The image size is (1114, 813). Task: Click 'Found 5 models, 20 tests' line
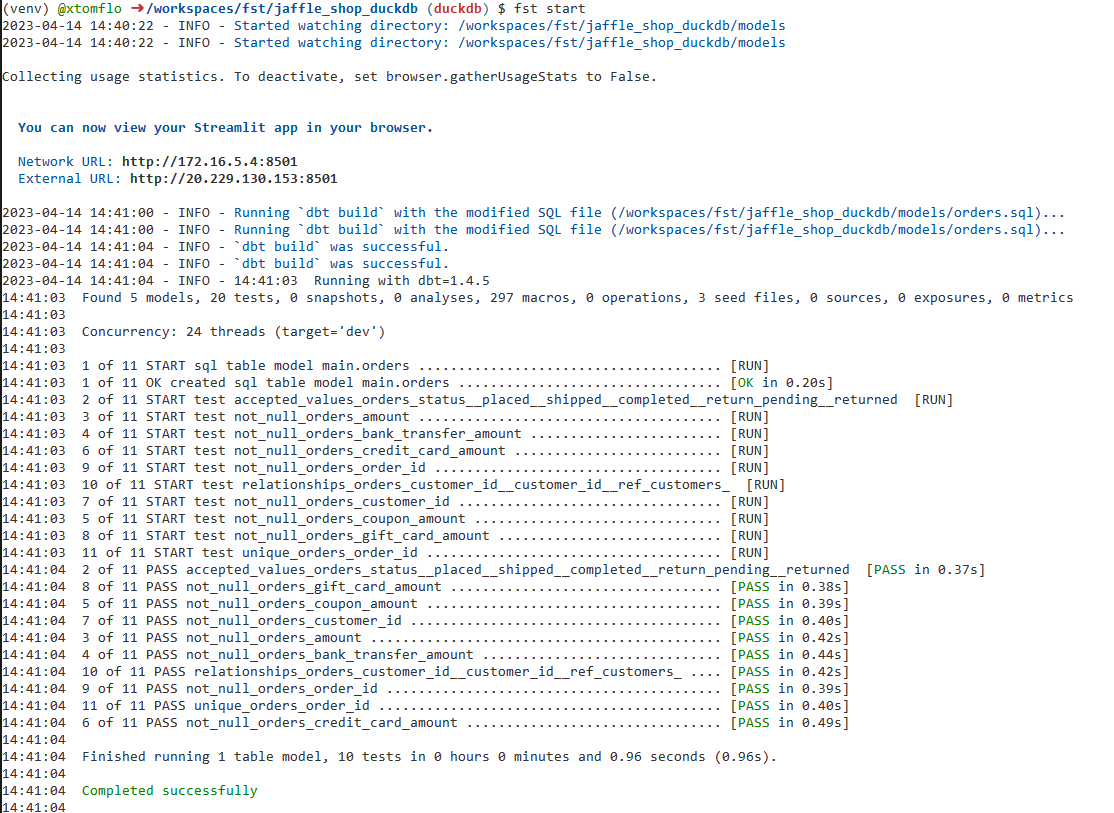(578, 297)
